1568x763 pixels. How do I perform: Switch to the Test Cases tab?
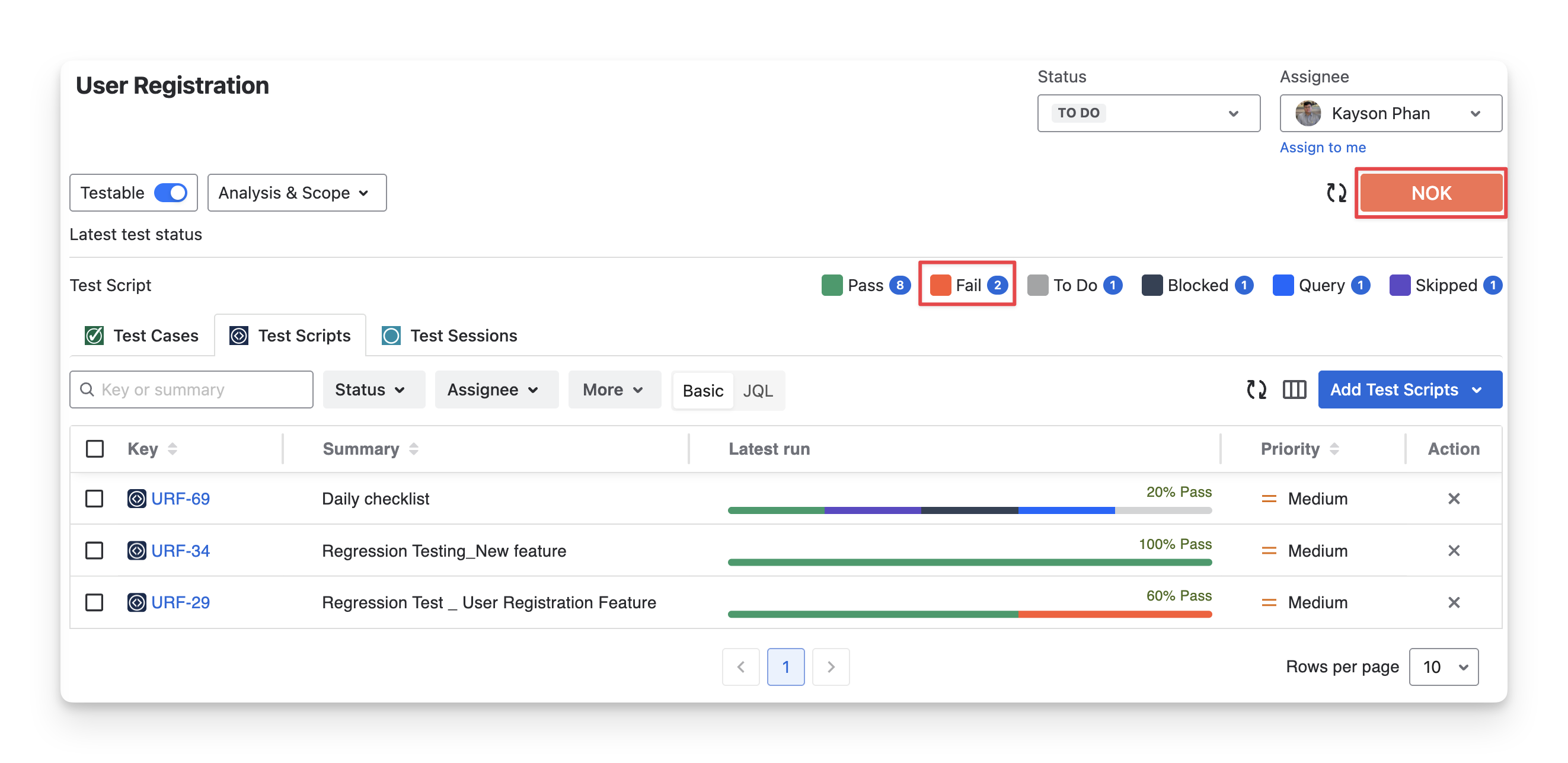141,336
